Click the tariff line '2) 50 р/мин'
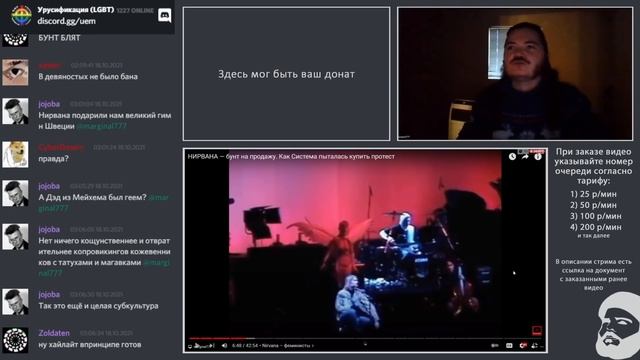Image resolution: width=640 pixels, height=360 pixels. coord(593,205)
